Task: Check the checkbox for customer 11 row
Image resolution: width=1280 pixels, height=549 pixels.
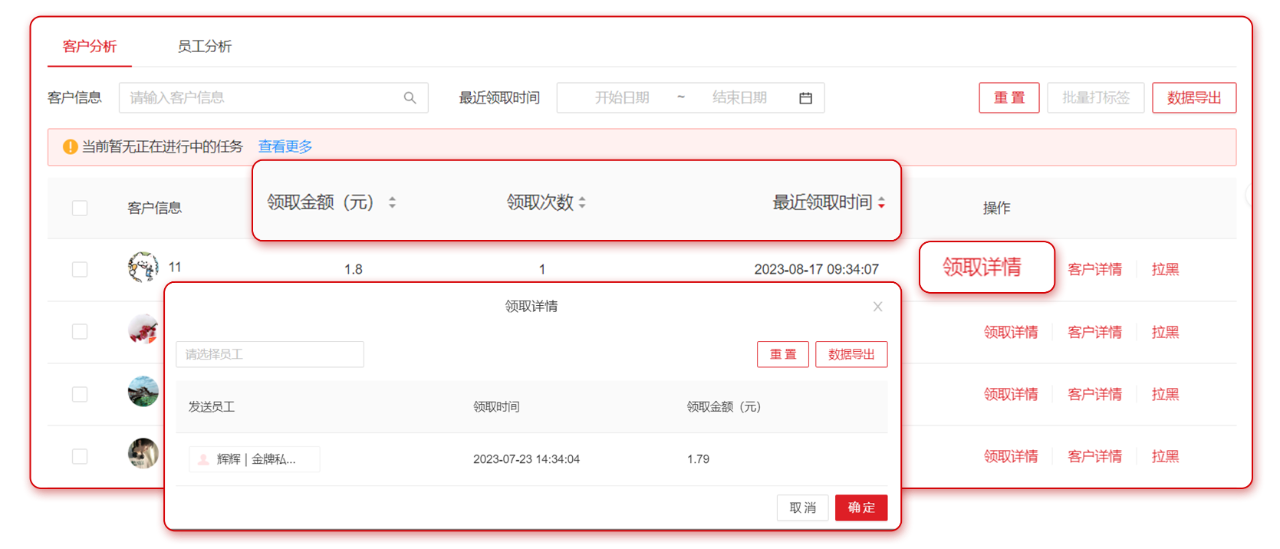Action: tap(80, 269)
